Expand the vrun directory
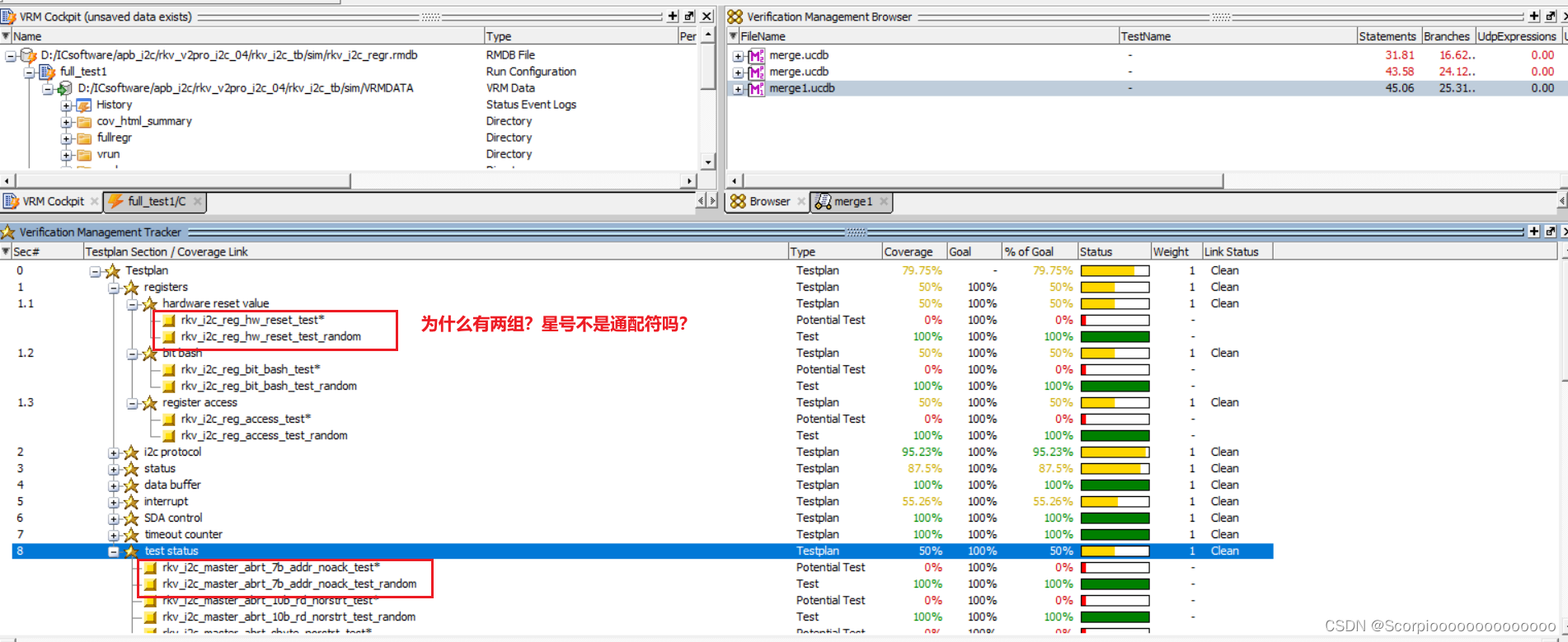The image size is (1568, 642). 67,155
